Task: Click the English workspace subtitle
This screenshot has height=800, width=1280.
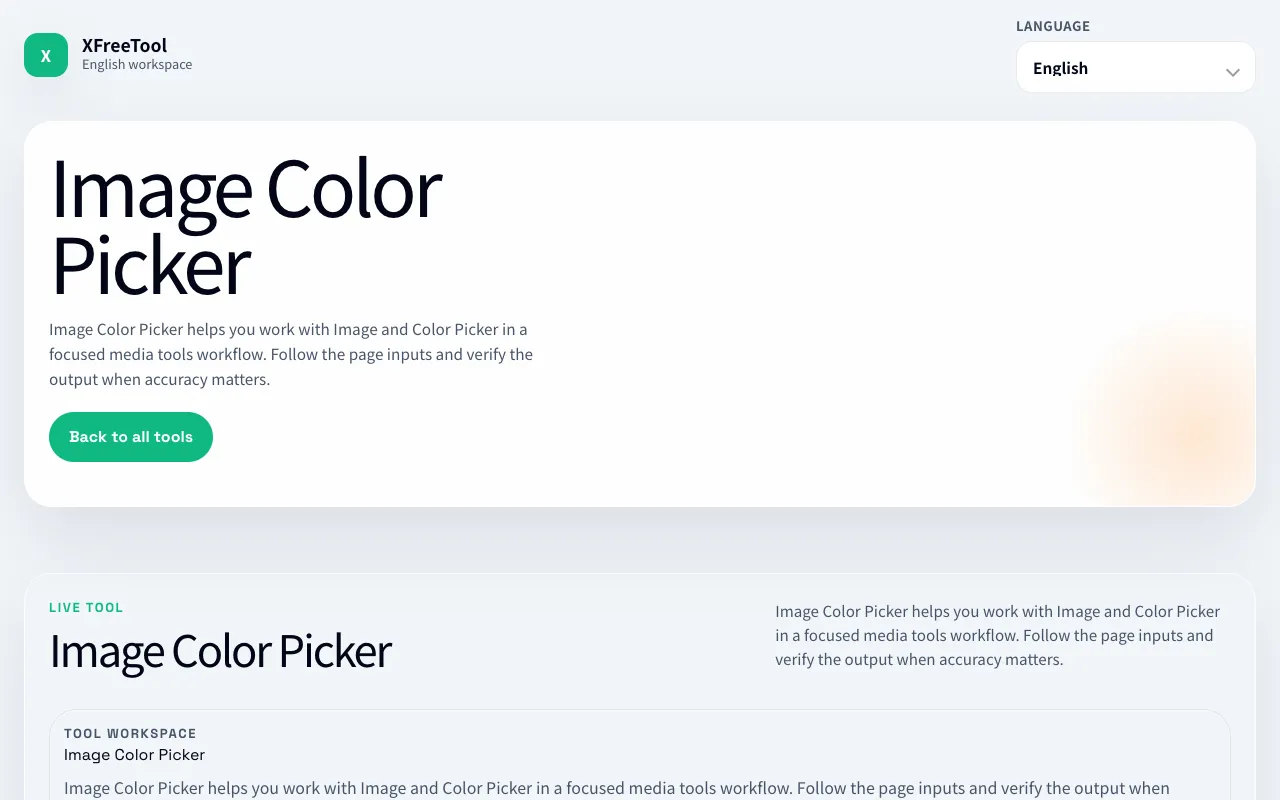Action: pos(137,65)
